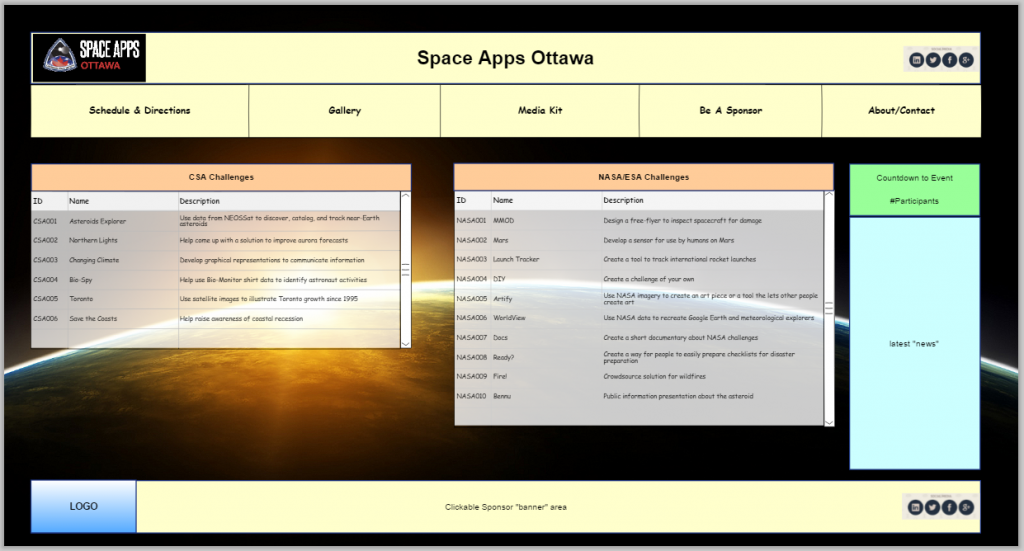Click the NASA/ESA Challenges header
Viewport: 1024px width, 551px height.
(x=643, y=177)
